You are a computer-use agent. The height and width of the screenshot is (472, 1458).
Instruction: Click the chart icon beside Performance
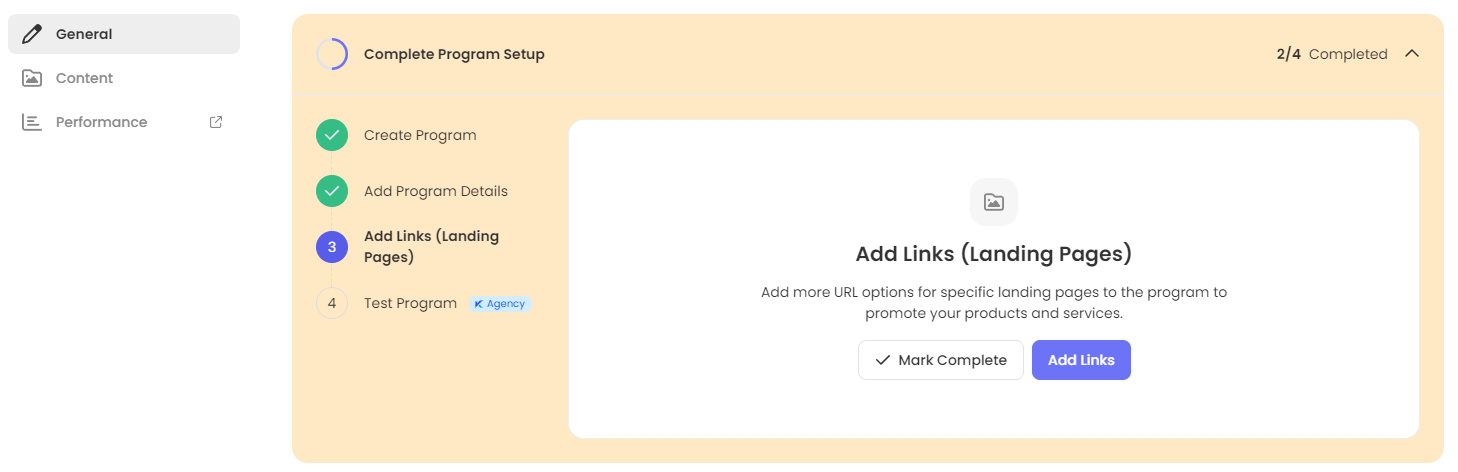click(x=32, y=122)
